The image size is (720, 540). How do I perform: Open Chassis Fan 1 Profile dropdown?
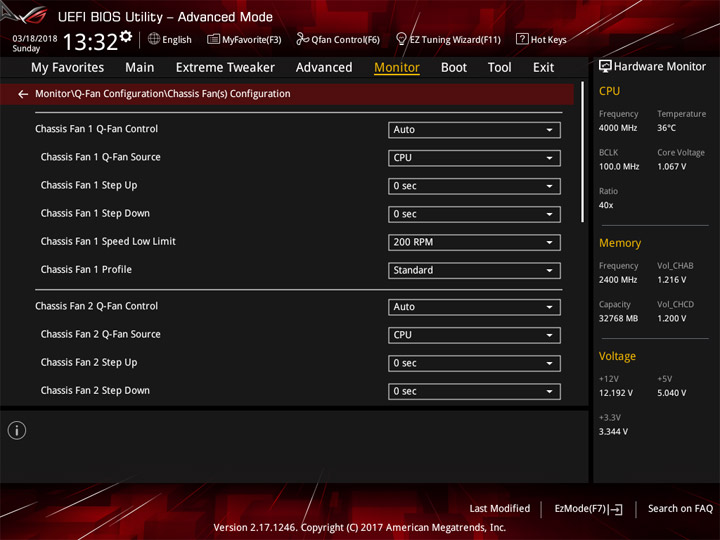point(474,270)
